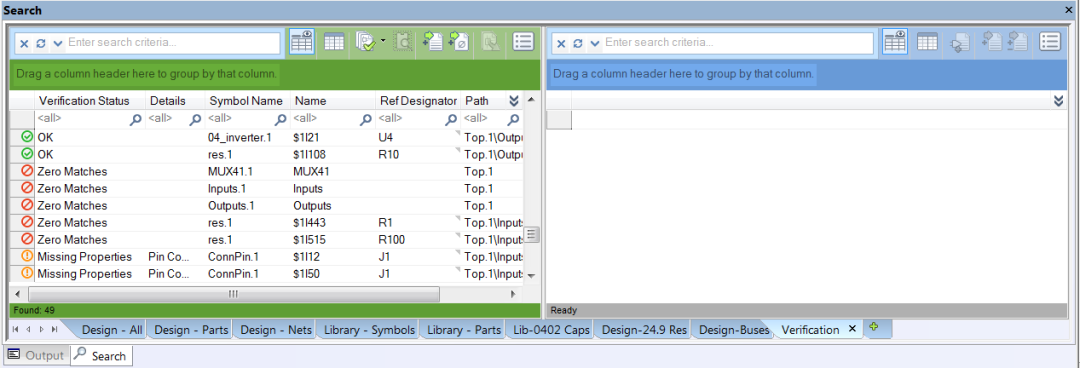Switch to Library - Symbols tab
This screenshot has width=1080, height=368.
(369, 329)
